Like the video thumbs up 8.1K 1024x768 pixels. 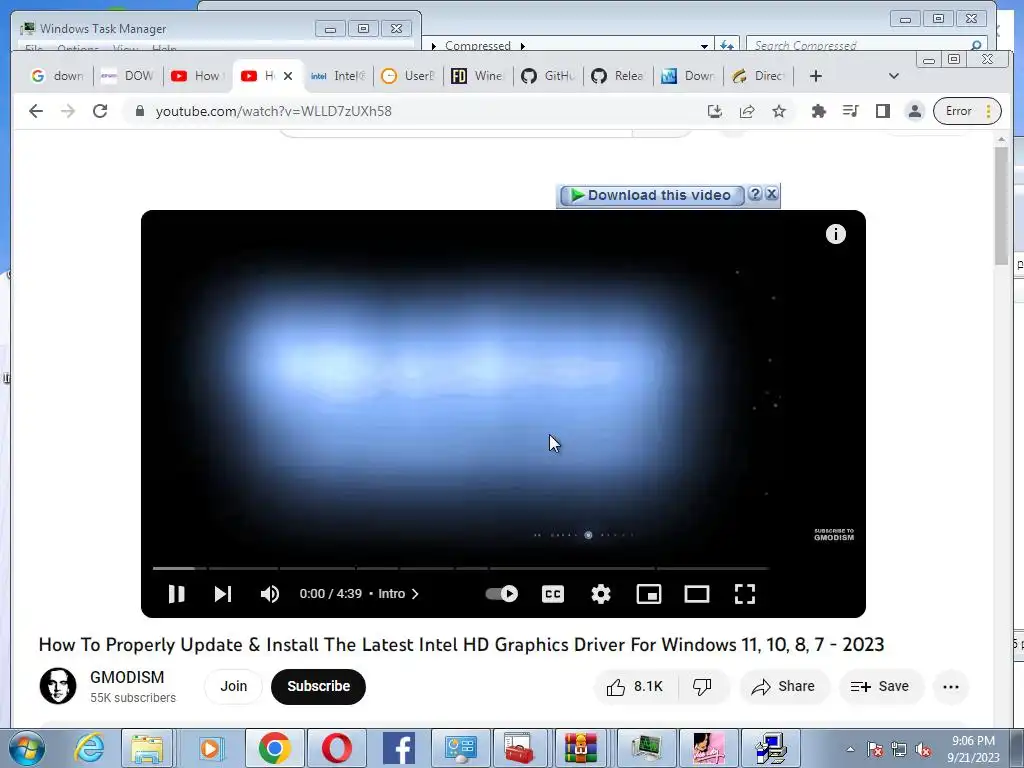point(635,686)
